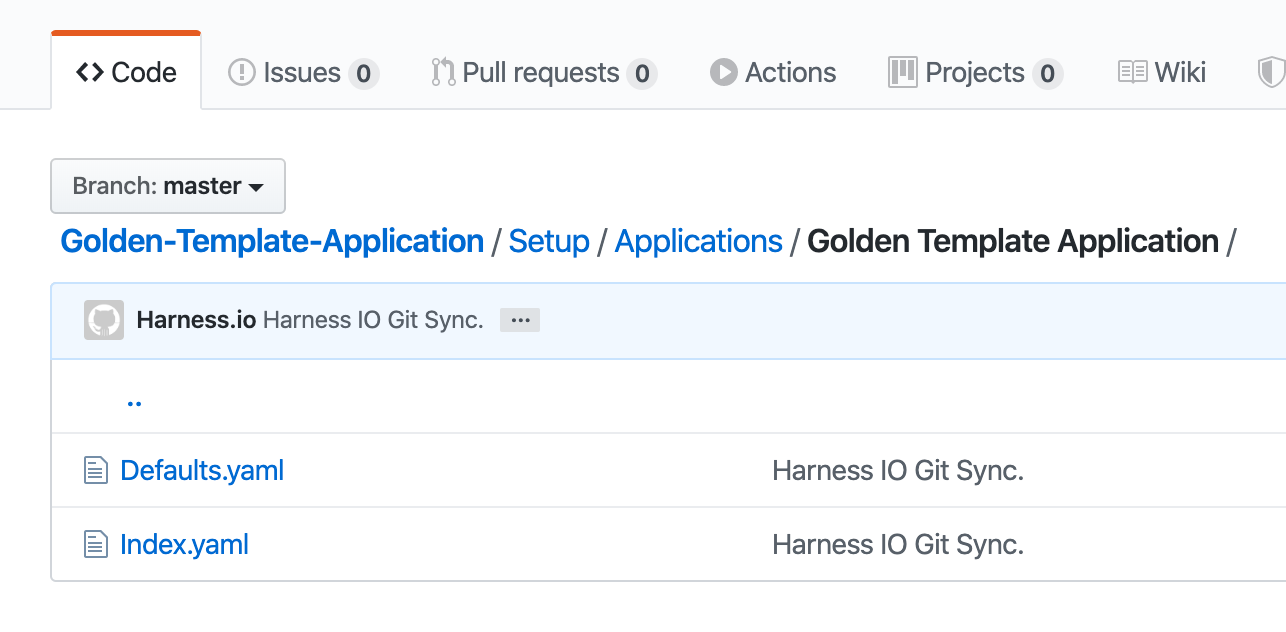Screen dimensions: 1286x632
Task: Go to Golden-Template-Application repository root
Action: tap(272, 241)
